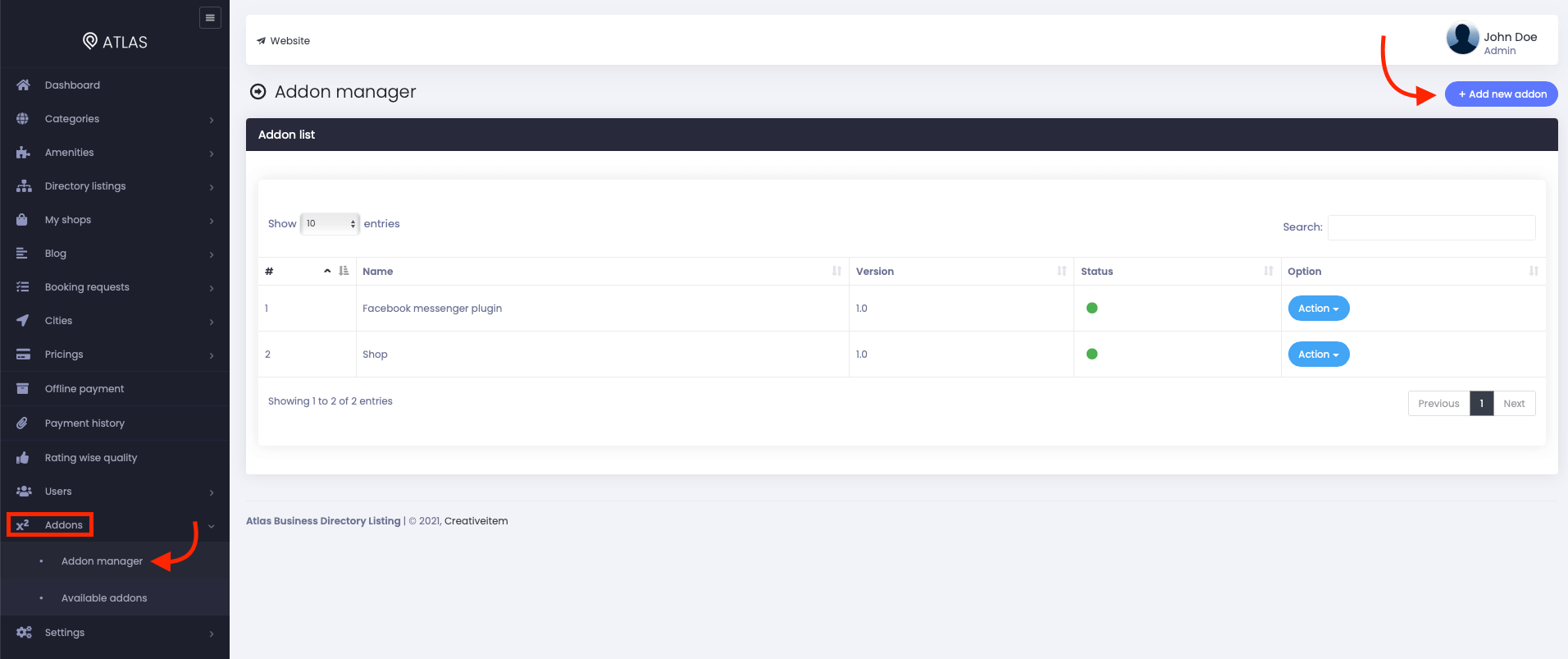Image resolution: width=1568 pixels, height=659 pixels.
Task: Sort table by Status column arrows
Action: [x=1269, y=271]
